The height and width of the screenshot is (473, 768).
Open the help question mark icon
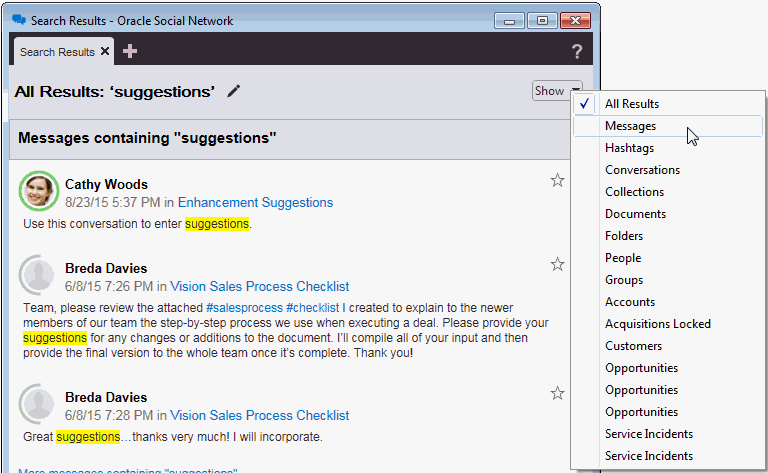coord(577,51)
